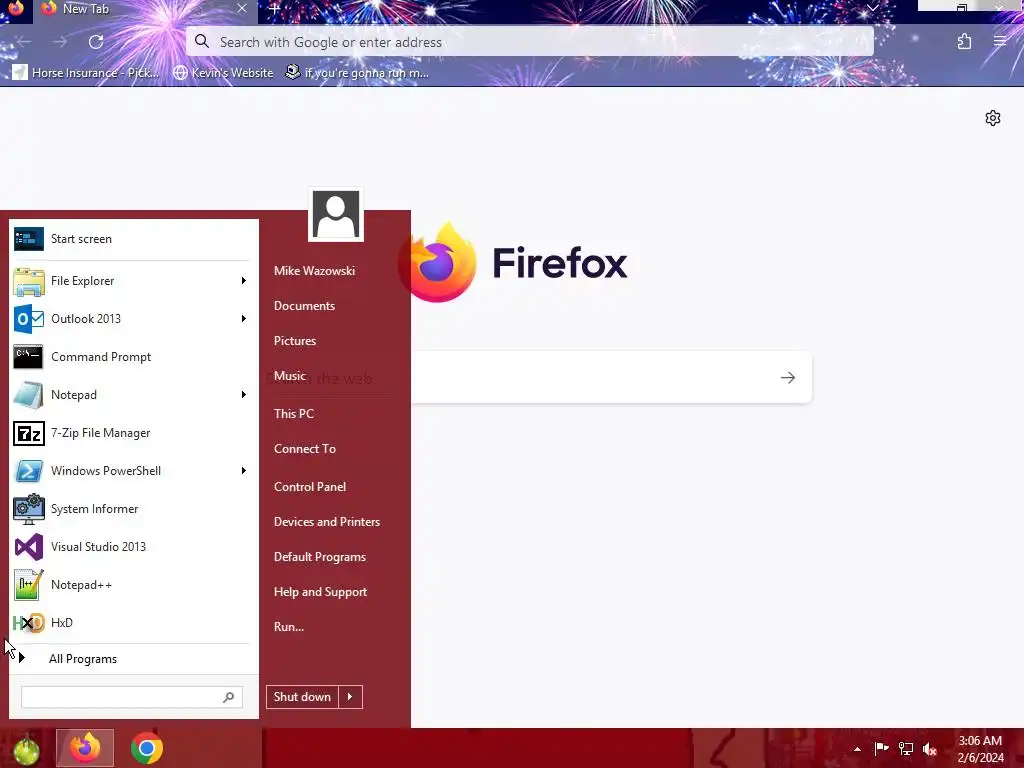The width and height of the screenshot is (1024, 768).
Task: Click the start menu search magnifier
Action: click(x=229, y=697)
